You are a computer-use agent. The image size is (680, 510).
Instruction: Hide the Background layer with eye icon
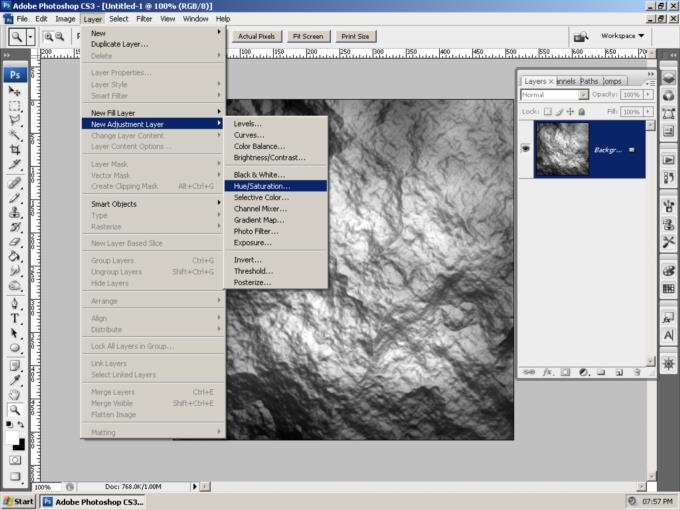point(526,149)
